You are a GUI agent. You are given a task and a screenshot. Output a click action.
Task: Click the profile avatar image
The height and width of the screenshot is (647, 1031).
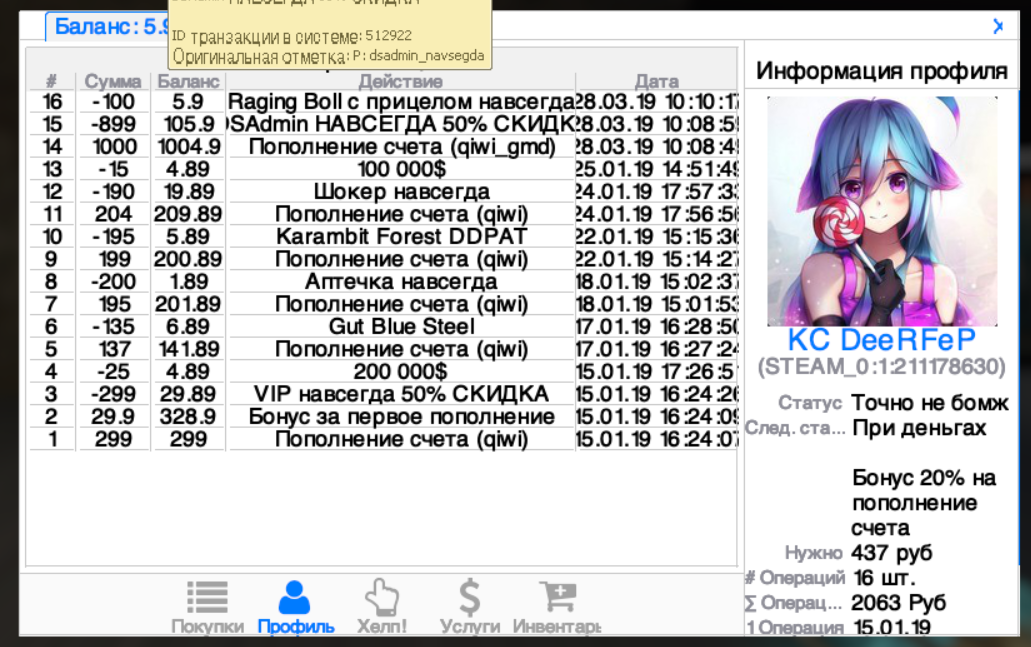click(x=882, y=211)
